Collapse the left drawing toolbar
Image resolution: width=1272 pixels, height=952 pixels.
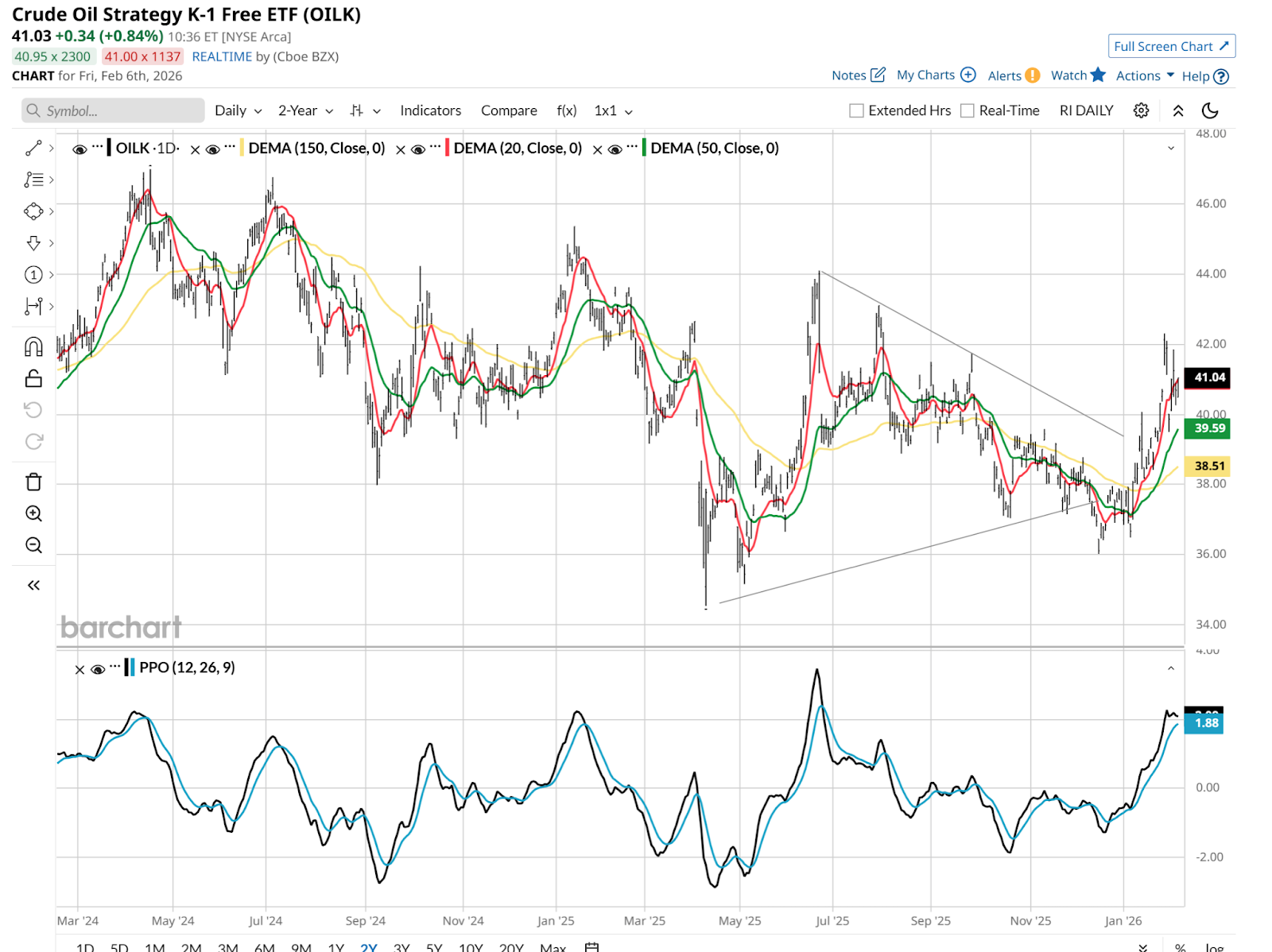(33, 586)
